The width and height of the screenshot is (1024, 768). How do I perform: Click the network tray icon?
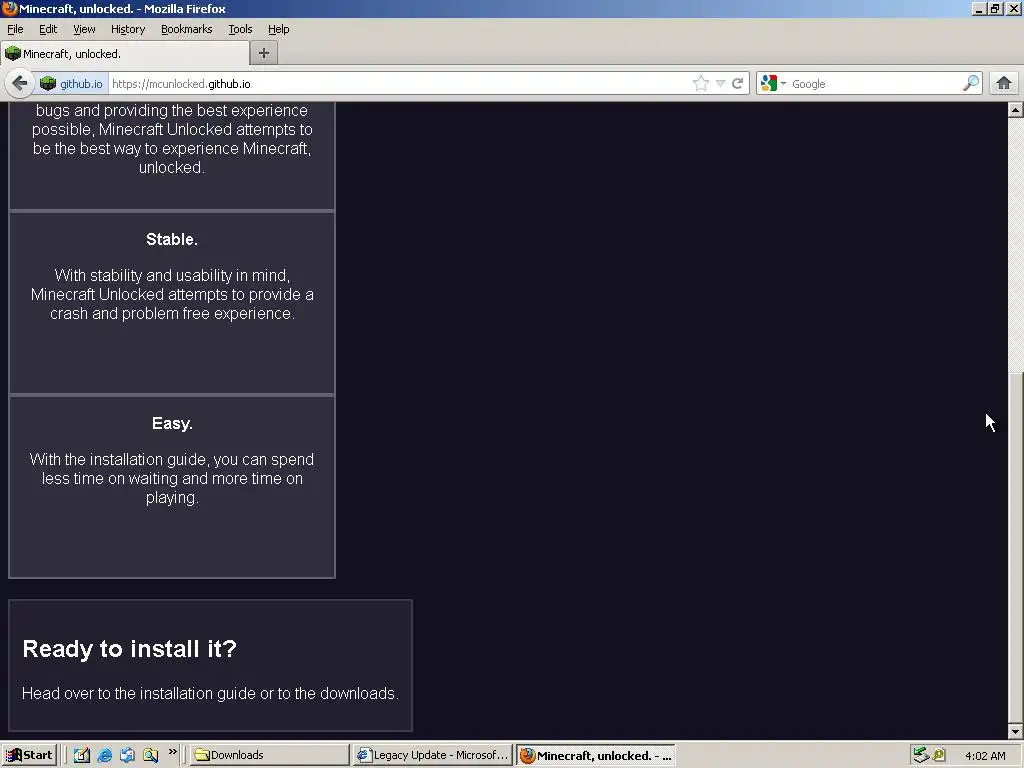[x=921, y=756]
